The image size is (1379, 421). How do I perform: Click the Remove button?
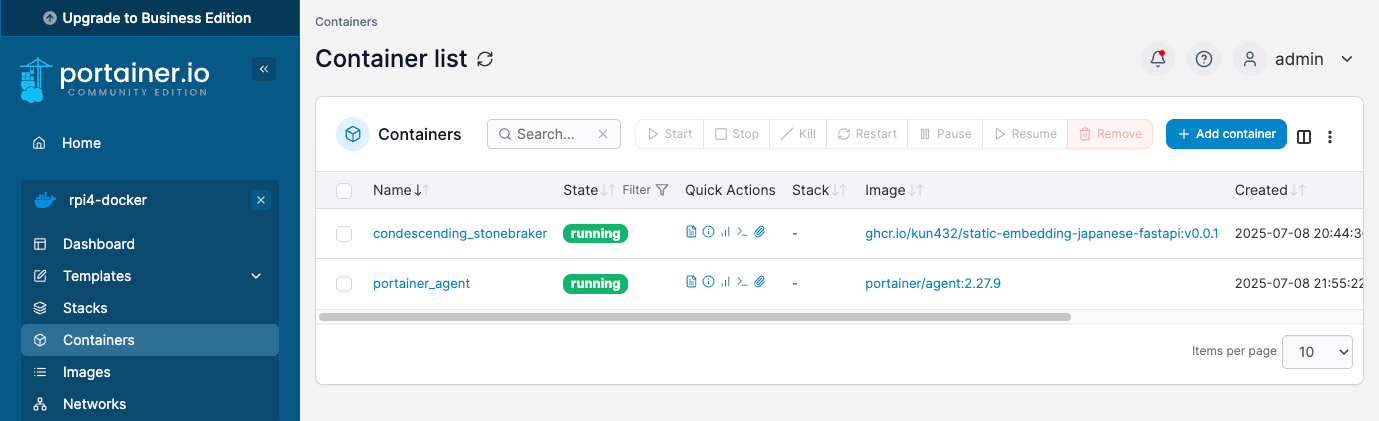pos(1110,134)
